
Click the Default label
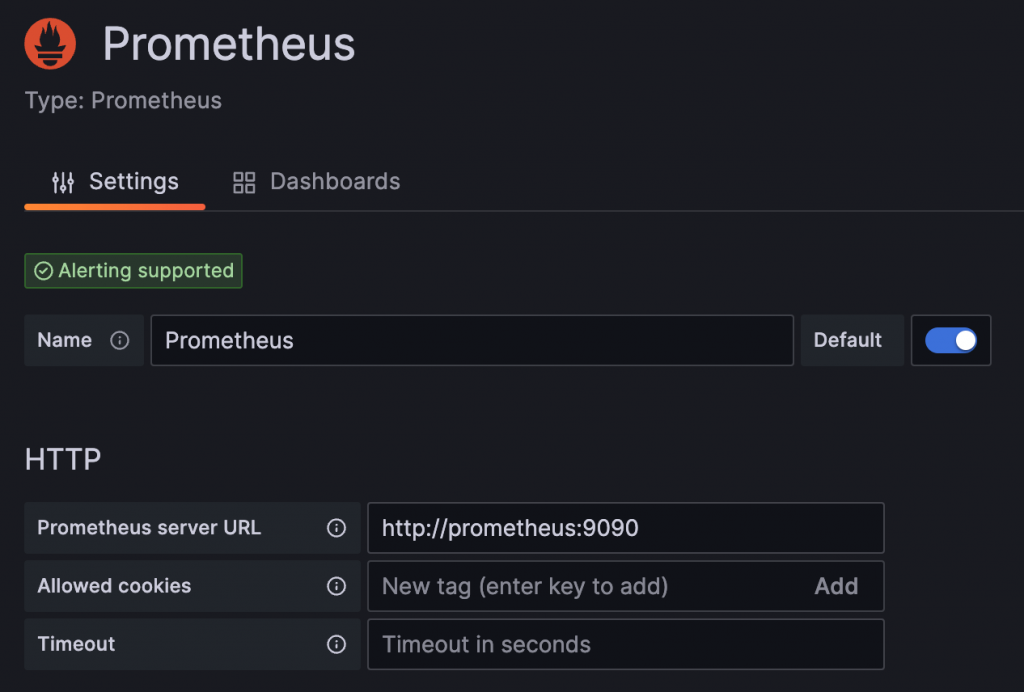(x=848, y=340)
